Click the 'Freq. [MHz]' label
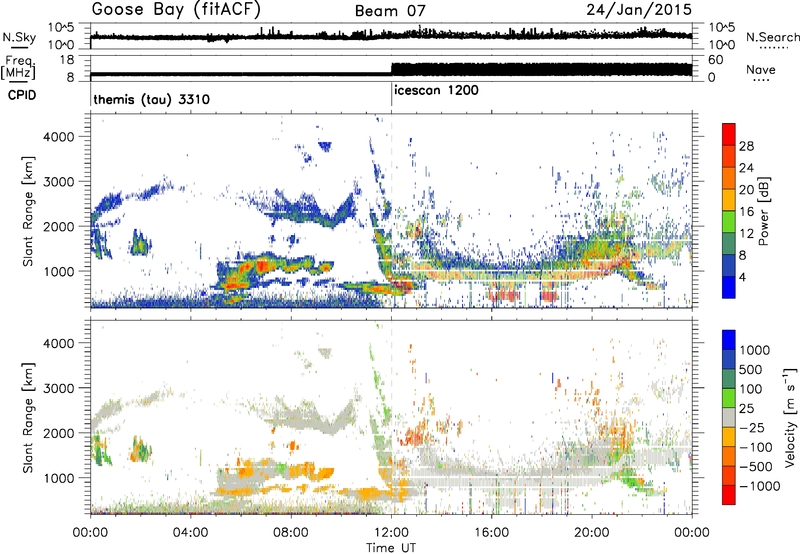Screen dimensions: 800x554 click(x=18, y=67)
